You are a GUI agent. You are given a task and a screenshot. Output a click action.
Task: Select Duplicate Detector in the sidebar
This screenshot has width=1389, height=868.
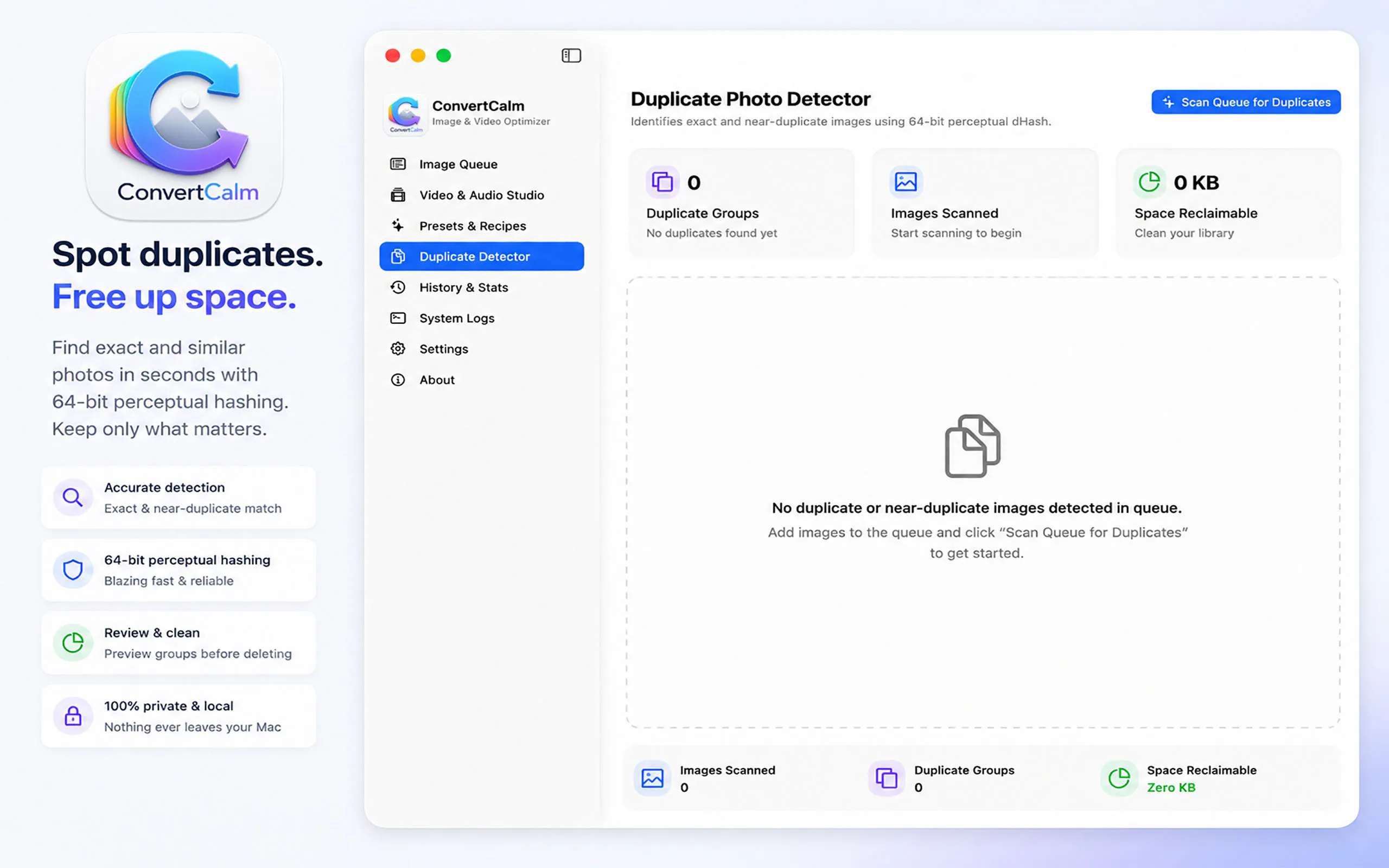[x=482, y=256]
